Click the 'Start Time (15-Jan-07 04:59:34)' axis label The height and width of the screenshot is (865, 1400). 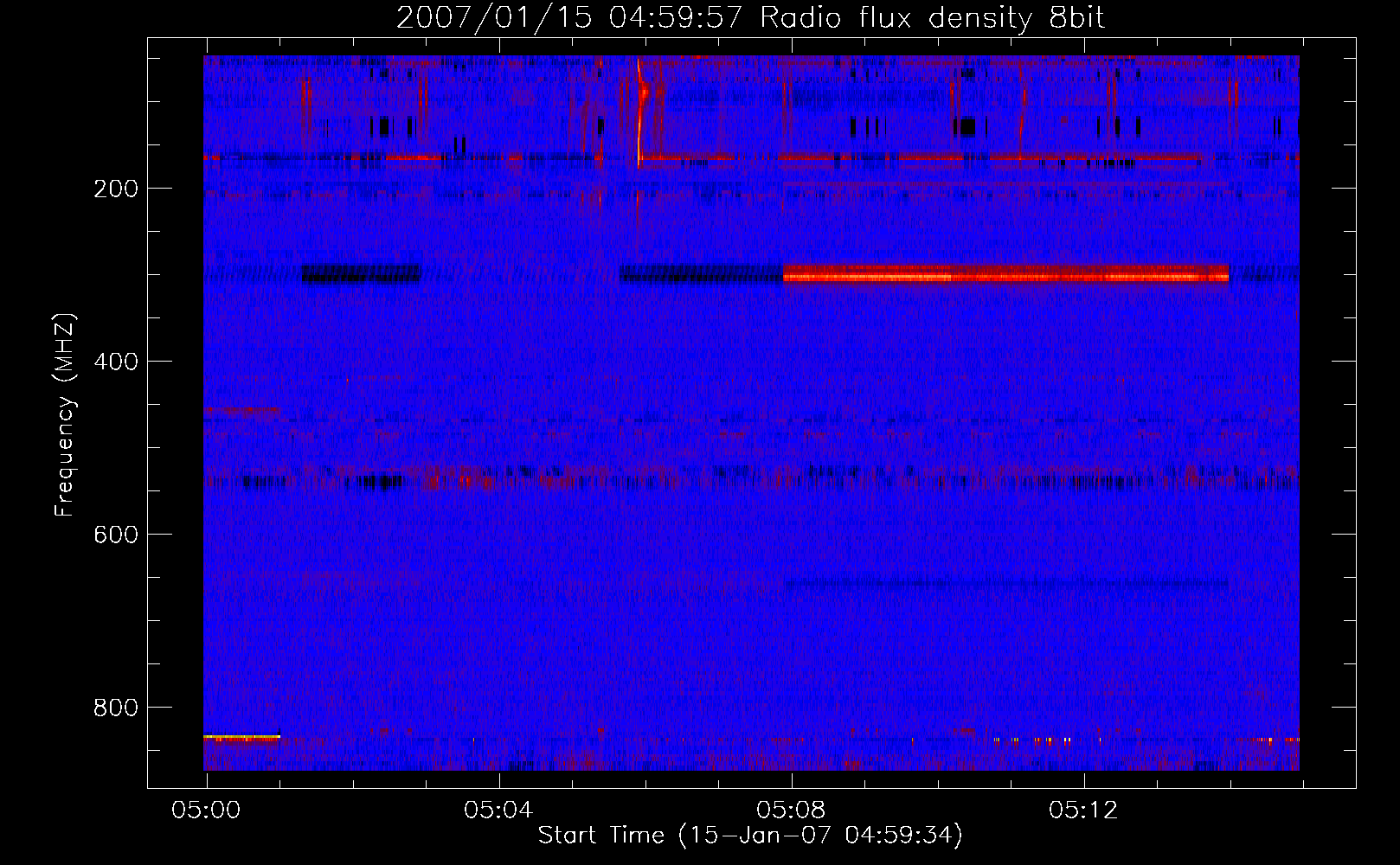click(750, 836)
